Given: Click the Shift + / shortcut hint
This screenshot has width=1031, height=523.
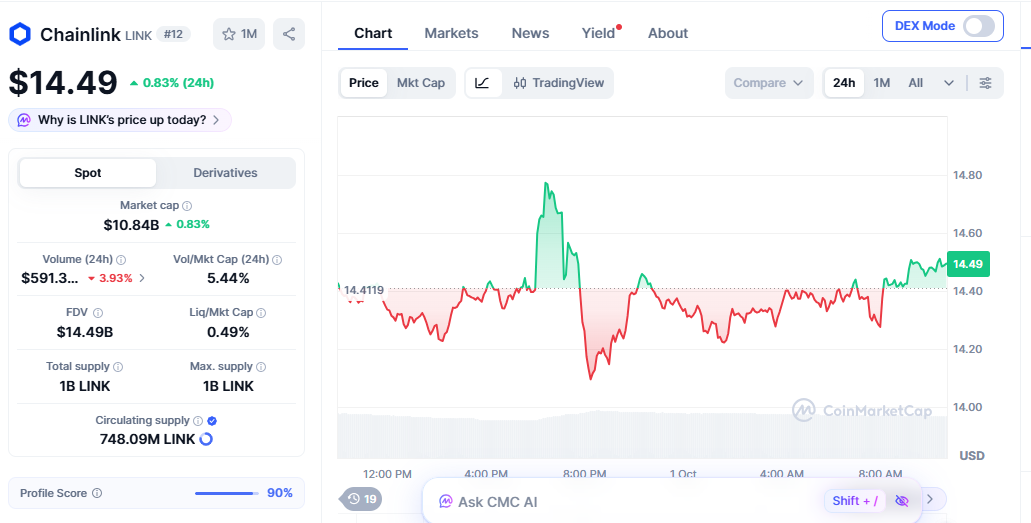Looking at the screenshot, I should (855, 501).
